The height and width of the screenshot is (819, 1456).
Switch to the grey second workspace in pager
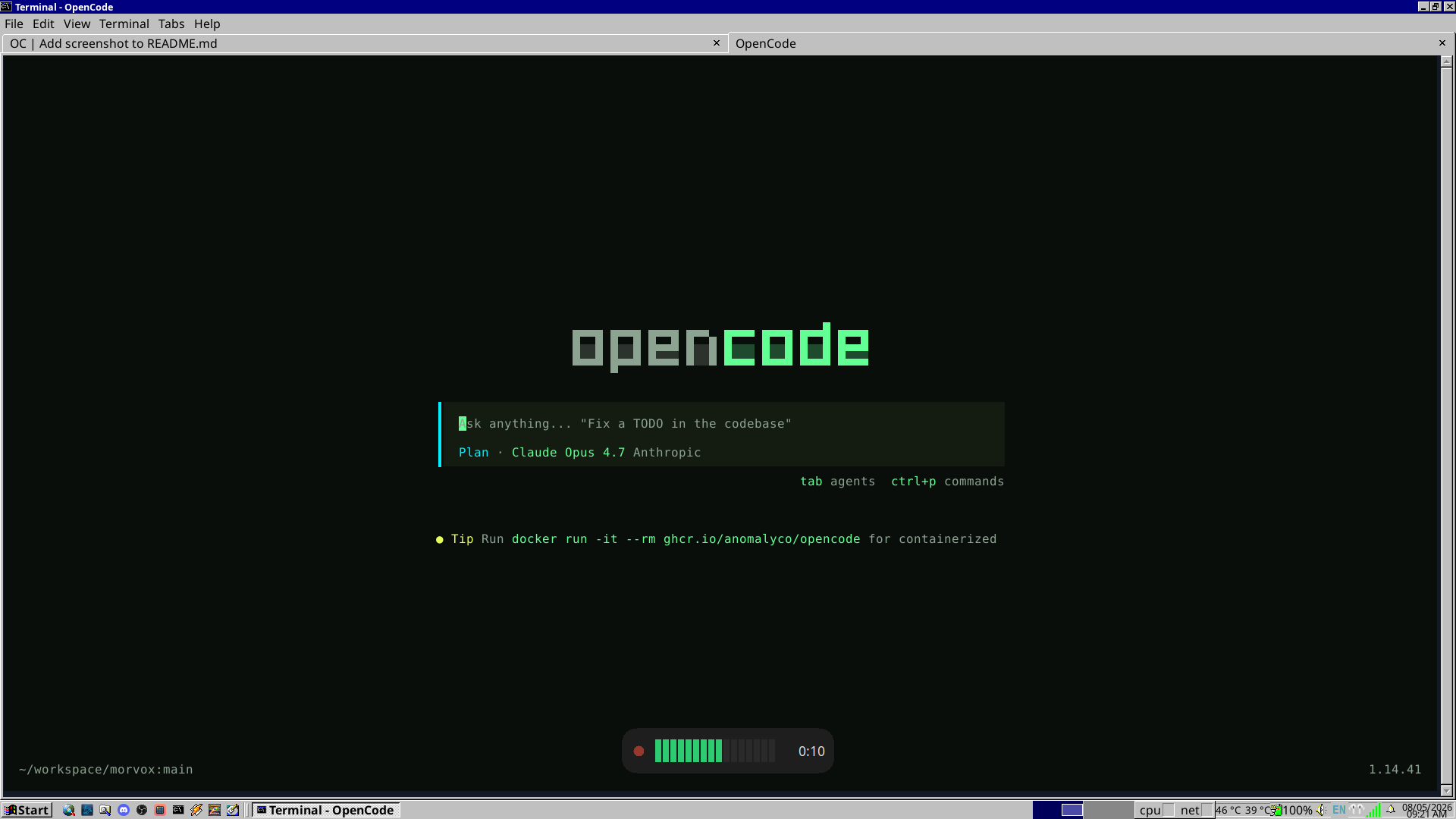pos(1109,810)
